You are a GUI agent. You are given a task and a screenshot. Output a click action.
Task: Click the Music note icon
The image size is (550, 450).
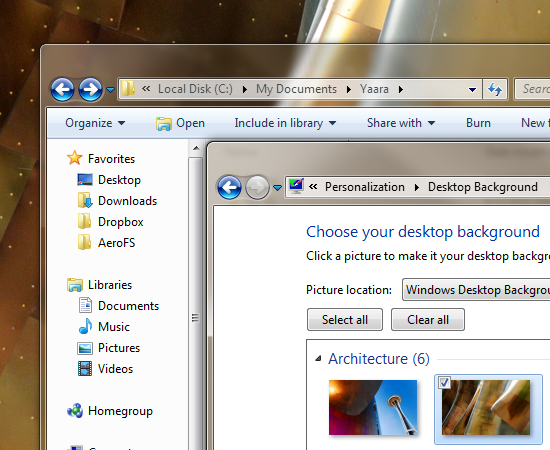click(x=85, y=326)
